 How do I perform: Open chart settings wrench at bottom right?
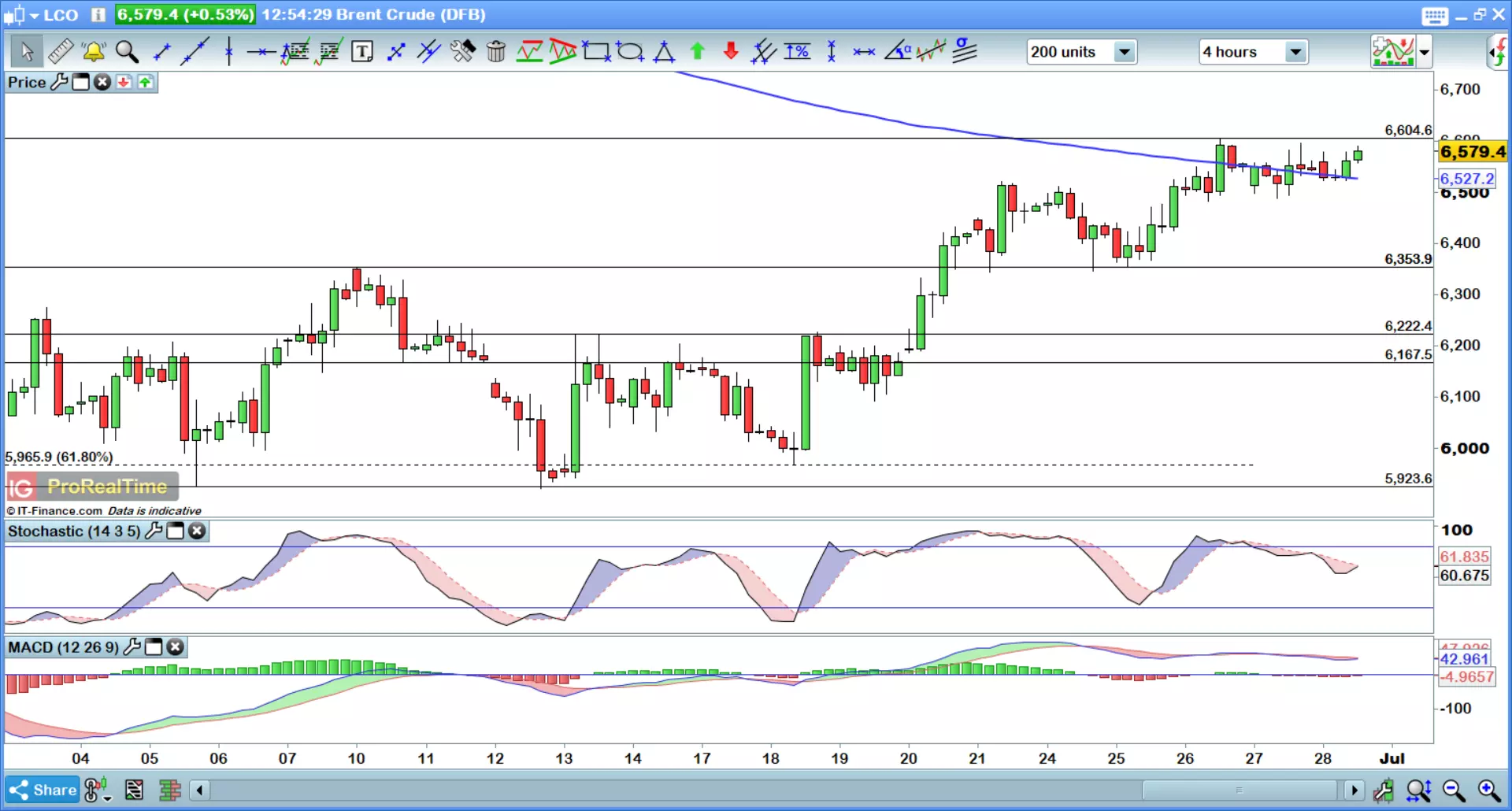tap(1384, 790)
